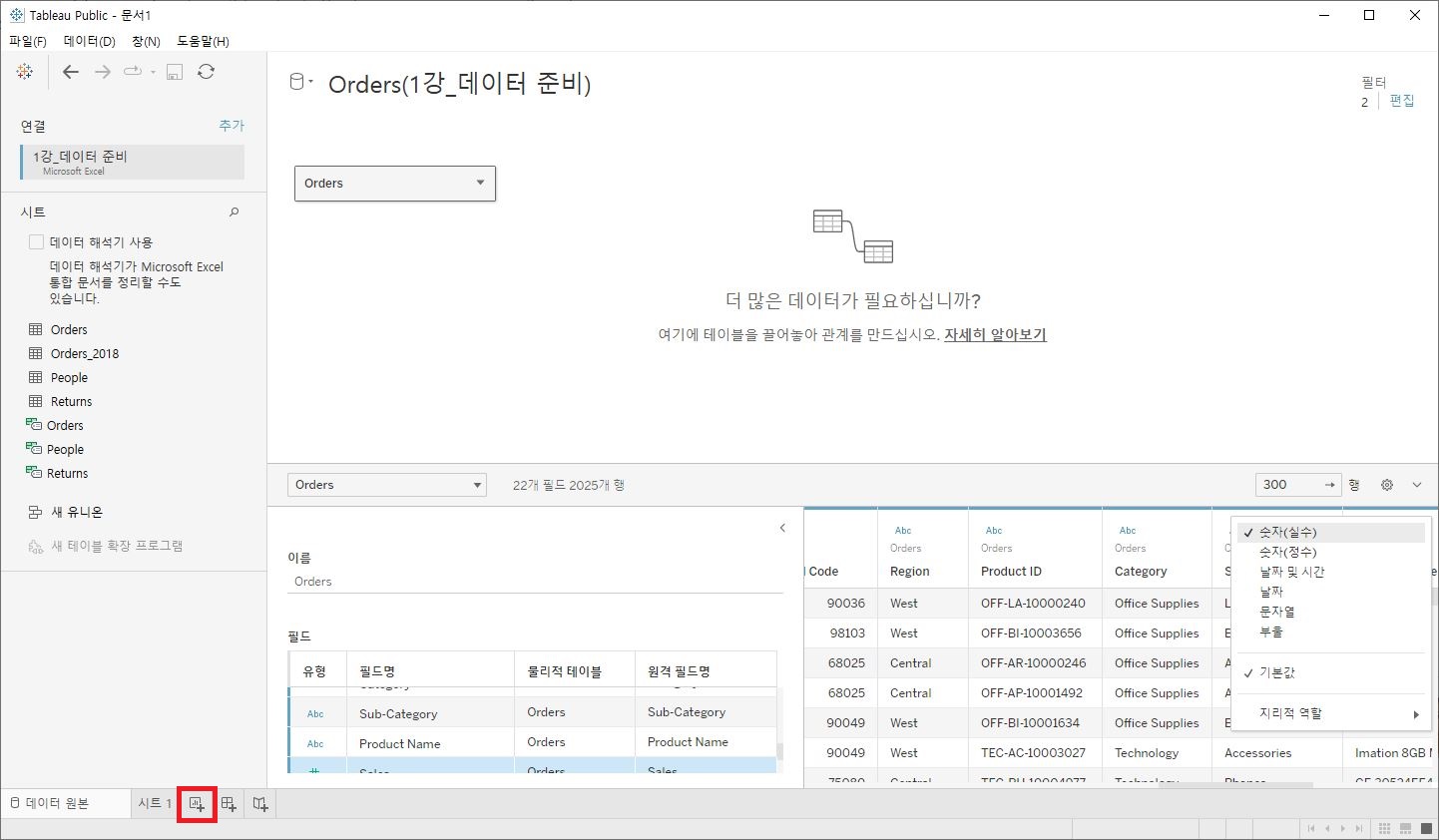The height and width of the screenshot is (840, 1439).
Task: Click the save disk icon
Action: (175, 72)
